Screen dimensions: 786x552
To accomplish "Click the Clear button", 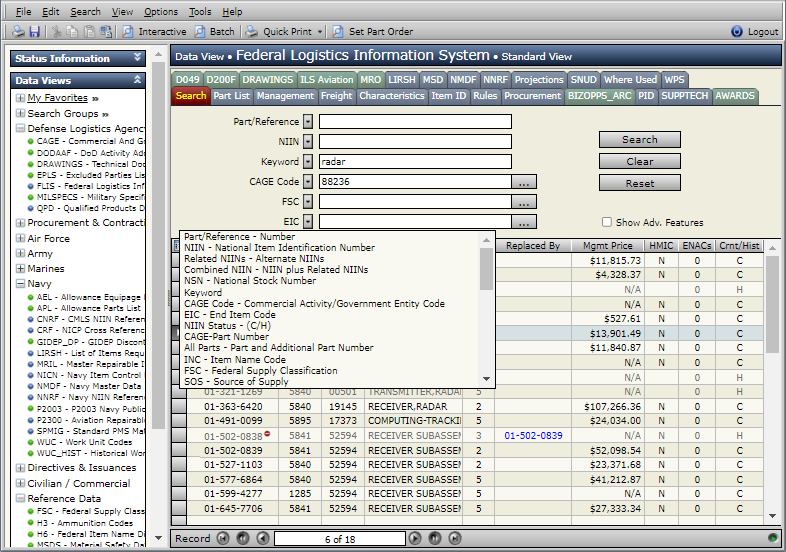I will pyautogui.click(x=640, y=161).
